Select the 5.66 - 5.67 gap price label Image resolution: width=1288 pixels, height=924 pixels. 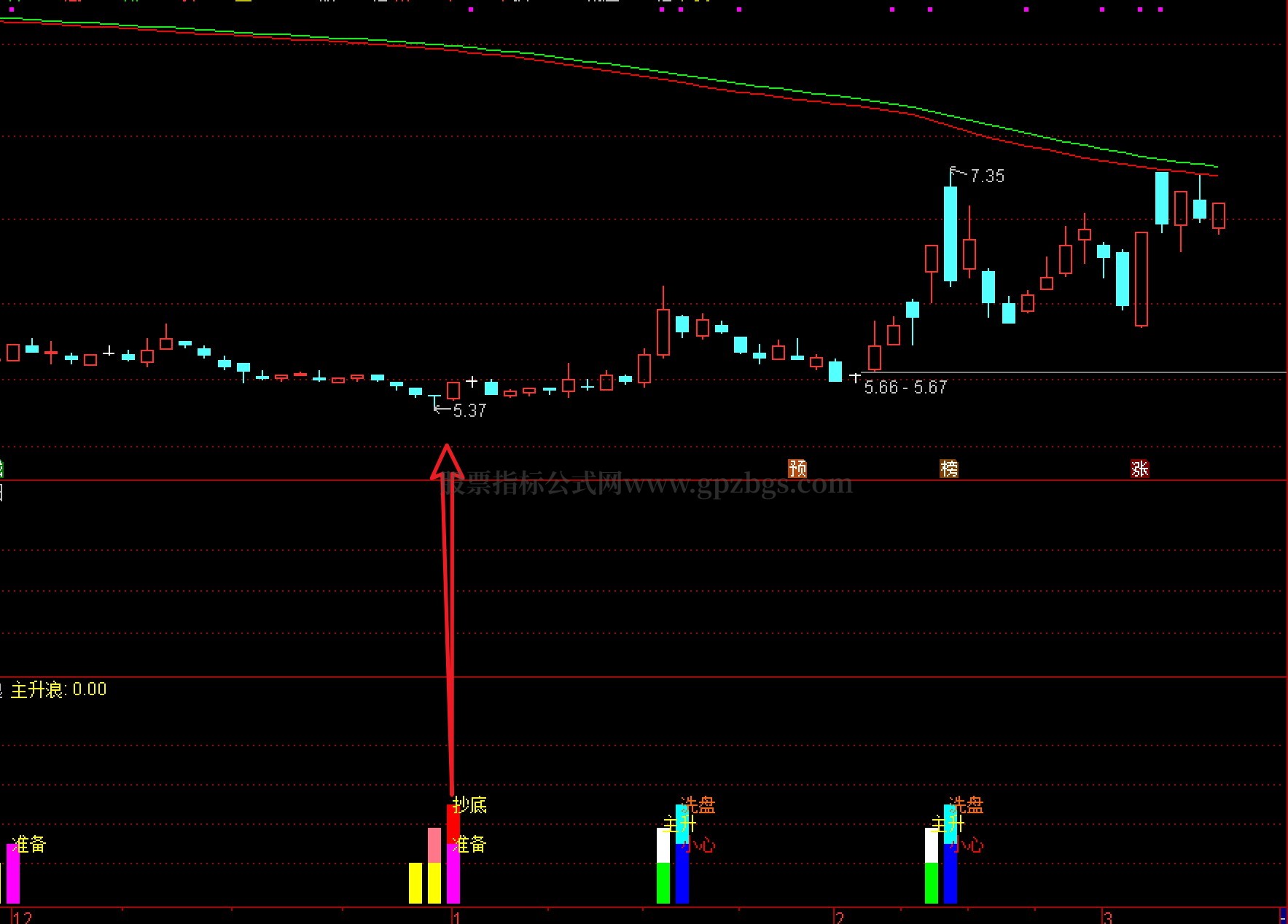[x=905, y=387]
